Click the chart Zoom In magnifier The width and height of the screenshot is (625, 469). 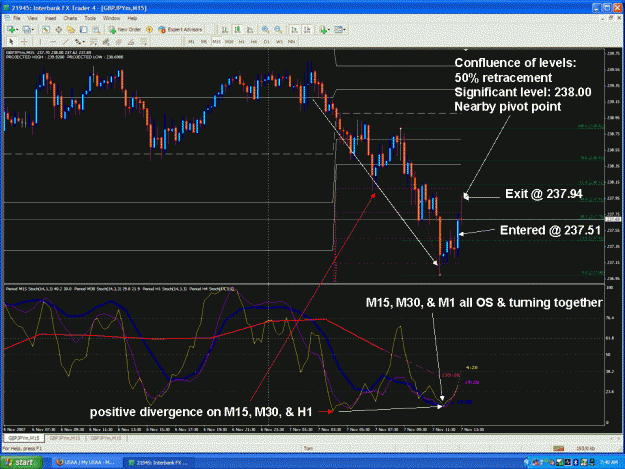(x=265, y=29)
